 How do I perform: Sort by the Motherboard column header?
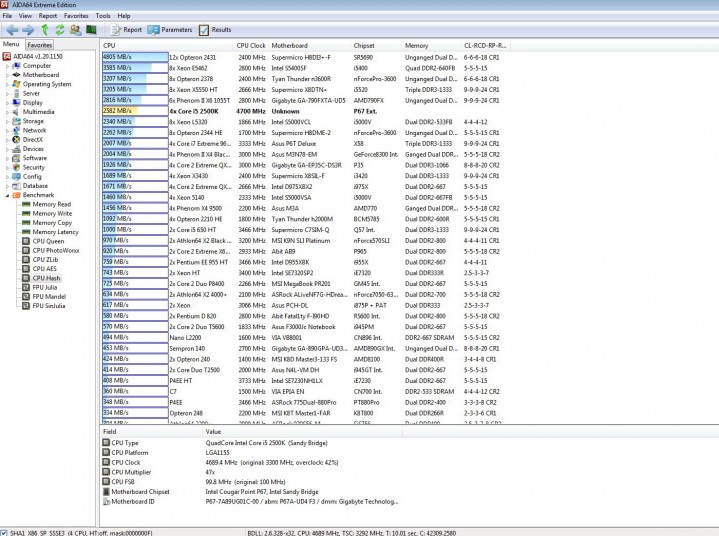pyautogui.click(x=309, y=45)
